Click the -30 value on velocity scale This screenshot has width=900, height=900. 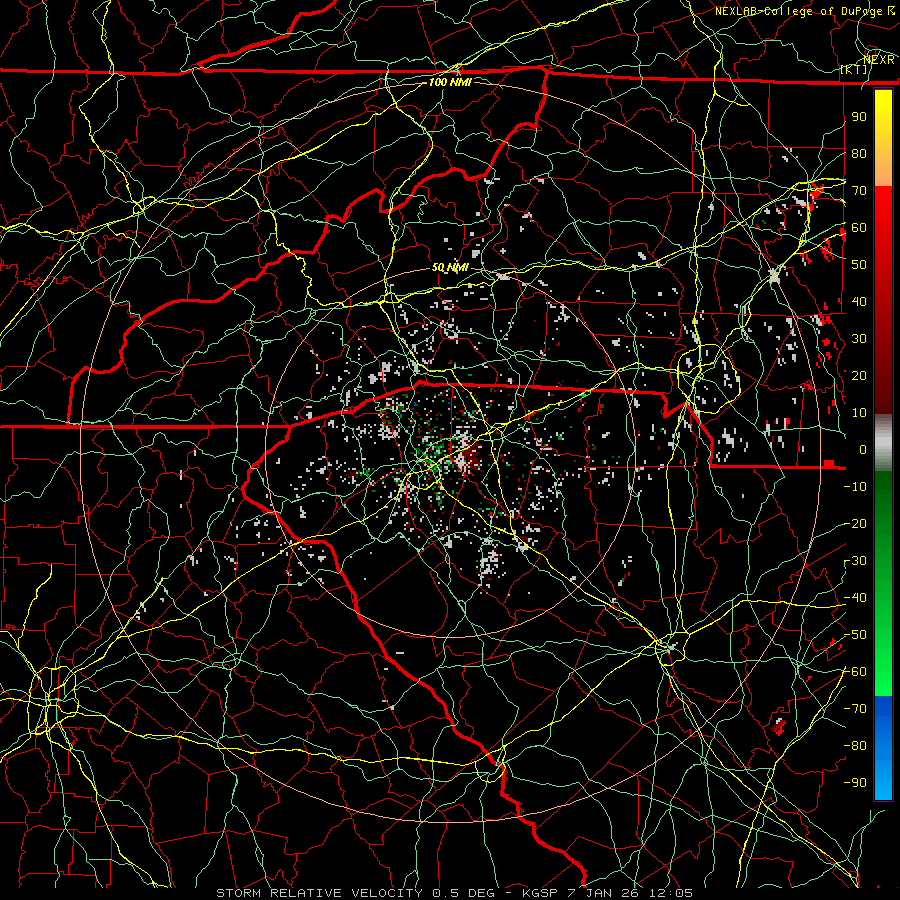[x=855, y=561]
